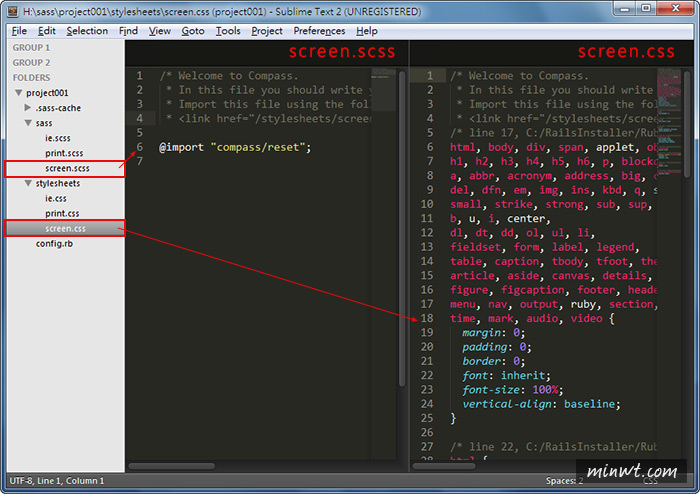Screen dimensions: 700x494
Task: Expand the .sass-cache folder
Action: [28, 108]
